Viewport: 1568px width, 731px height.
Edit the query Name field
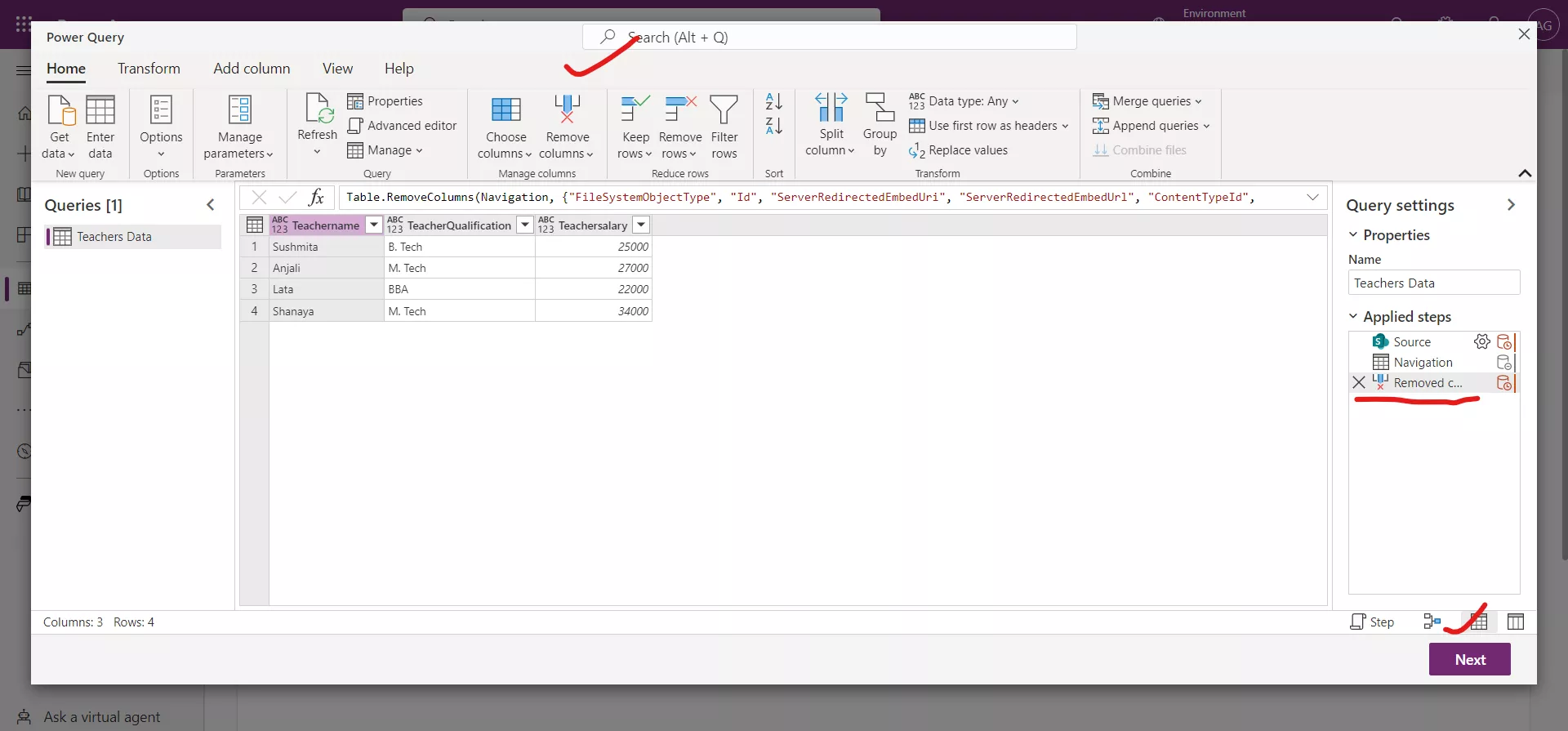click(x=1433, y=283)
